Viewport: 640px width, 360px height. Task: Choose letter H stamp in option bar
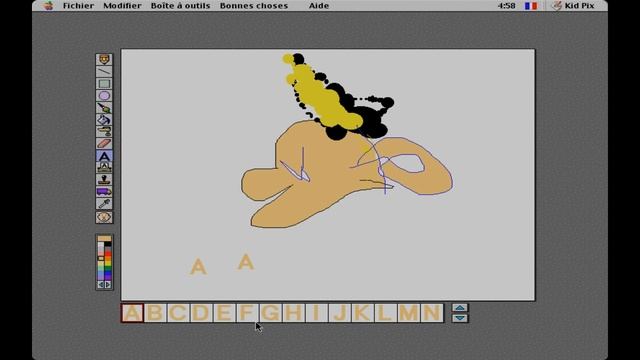[293, 313]
